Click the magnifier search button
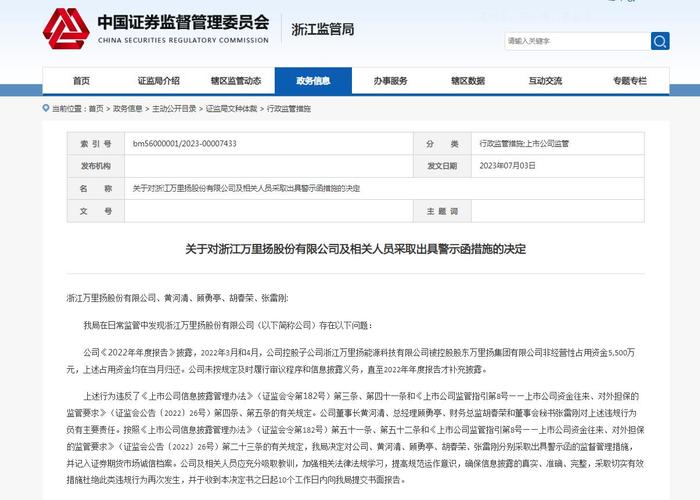Image resolution: width=700 pixels, height=500 pixels. [x=660, y=41]
